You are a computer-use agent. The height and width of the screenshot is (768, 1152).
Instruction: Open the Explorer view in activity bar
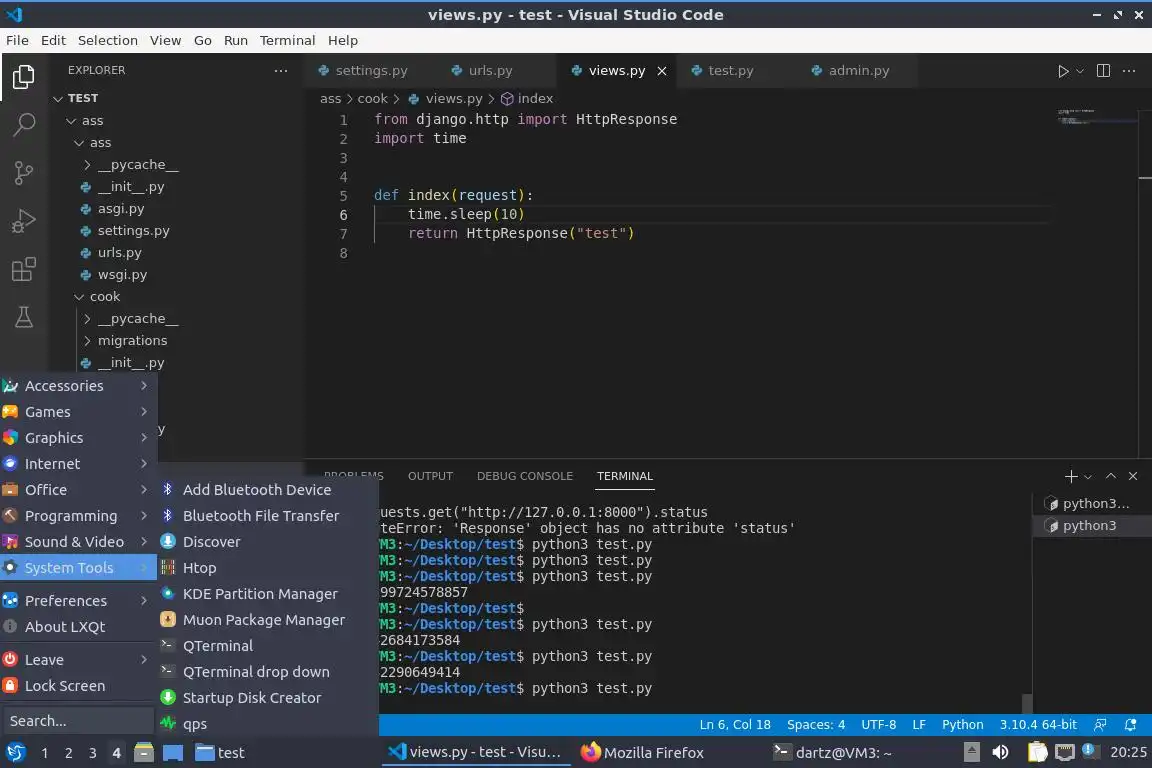tap(24, 76)
